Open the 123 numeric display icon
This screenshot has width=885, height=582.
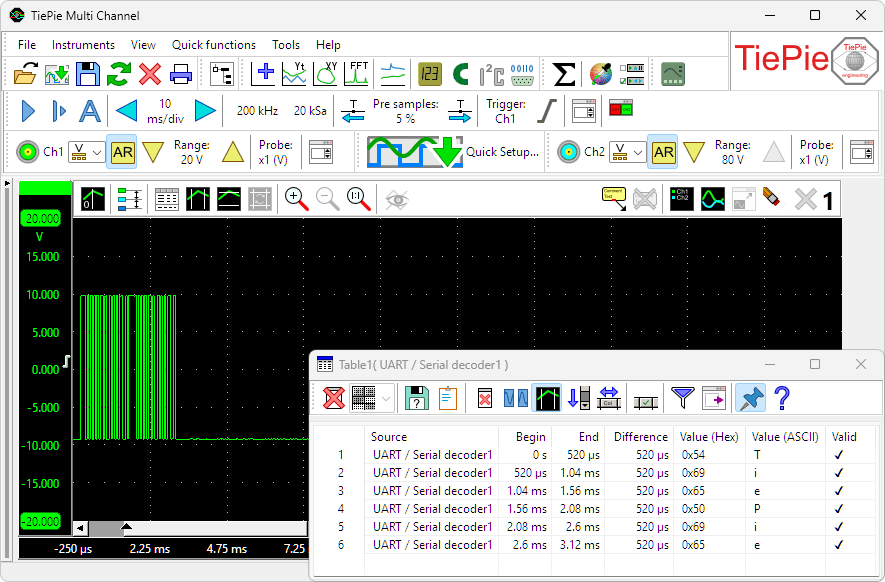tap(430, 74)
